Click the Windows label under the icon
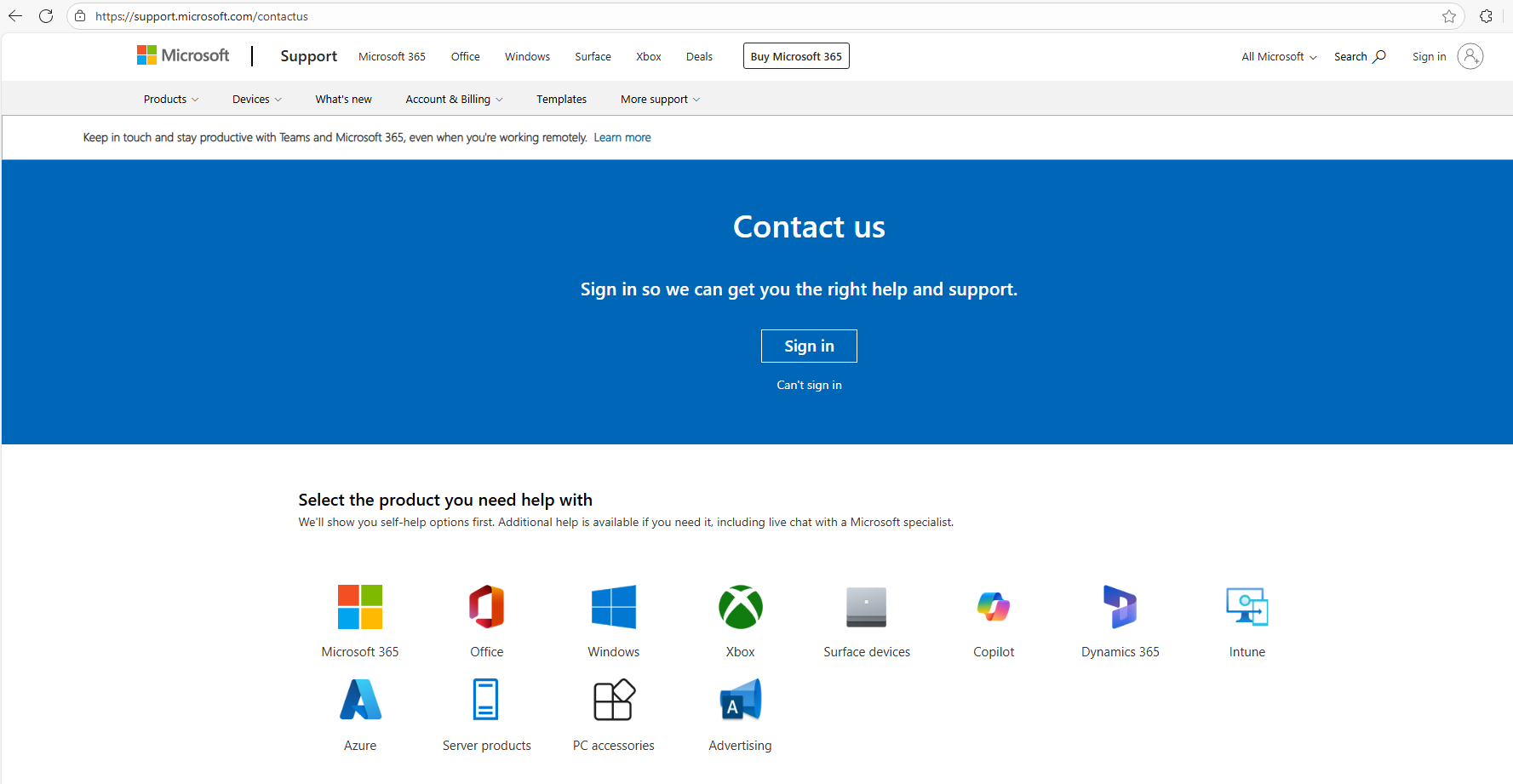Viewport: 1513px width, 784px height. click(614, 652)
